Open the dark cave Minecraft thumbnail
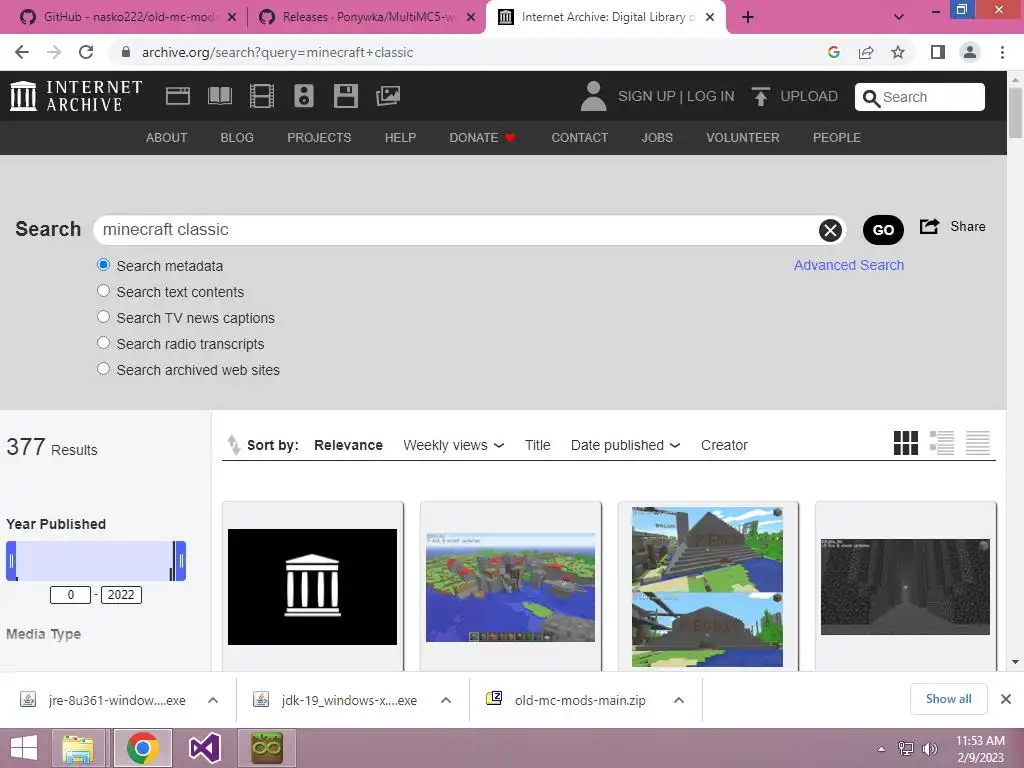1024x768 pixels. (x=905, y=587)
